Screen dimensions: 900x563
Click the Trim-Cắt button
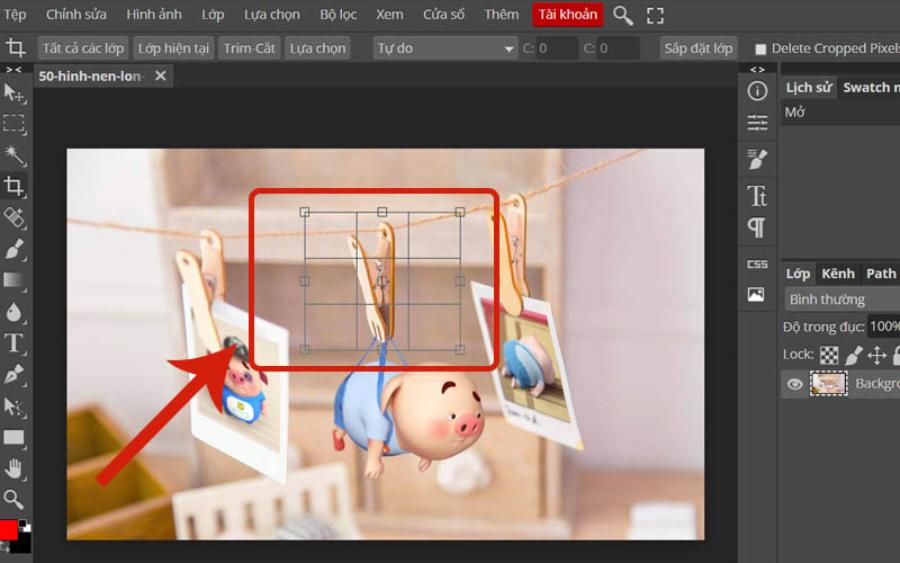click(x=250, y=48)
